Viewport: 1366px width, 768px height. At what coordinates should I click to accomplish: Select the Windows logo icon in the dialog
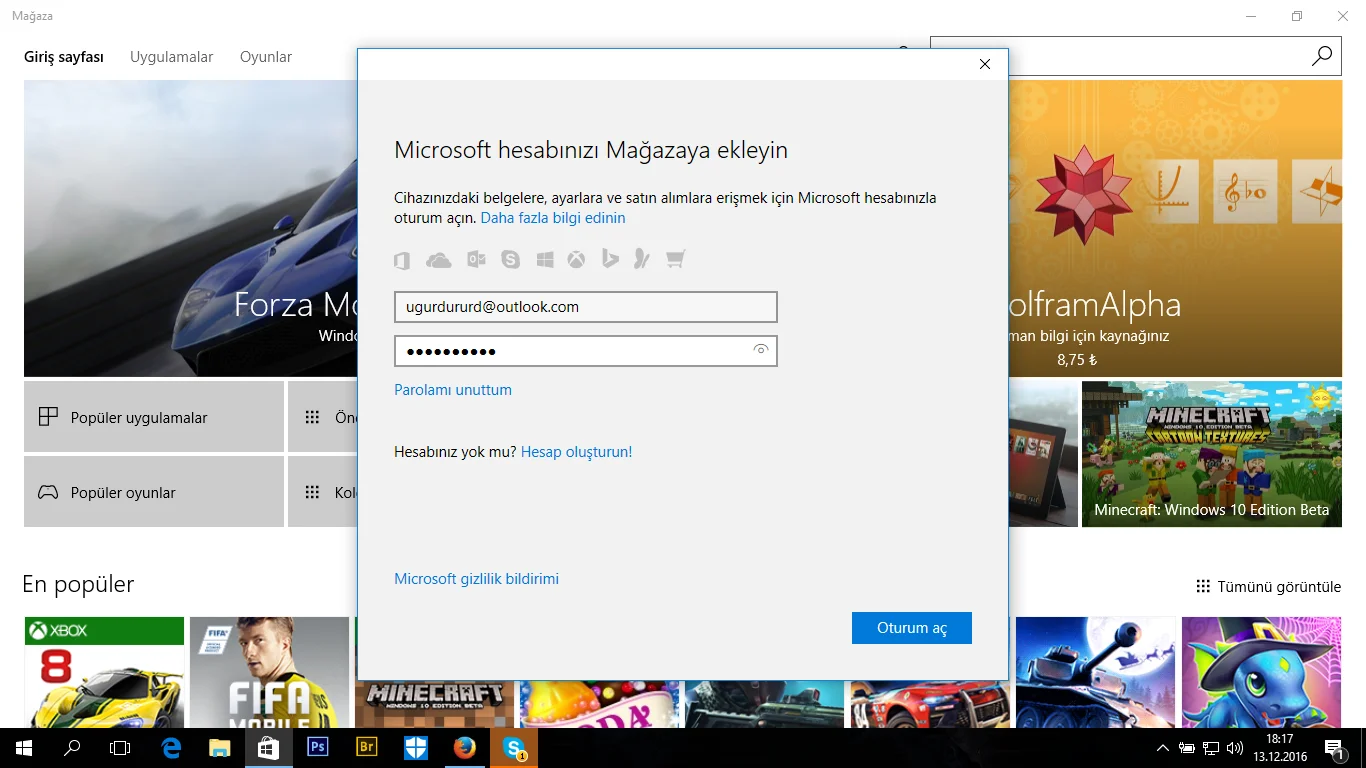(545, 259)
